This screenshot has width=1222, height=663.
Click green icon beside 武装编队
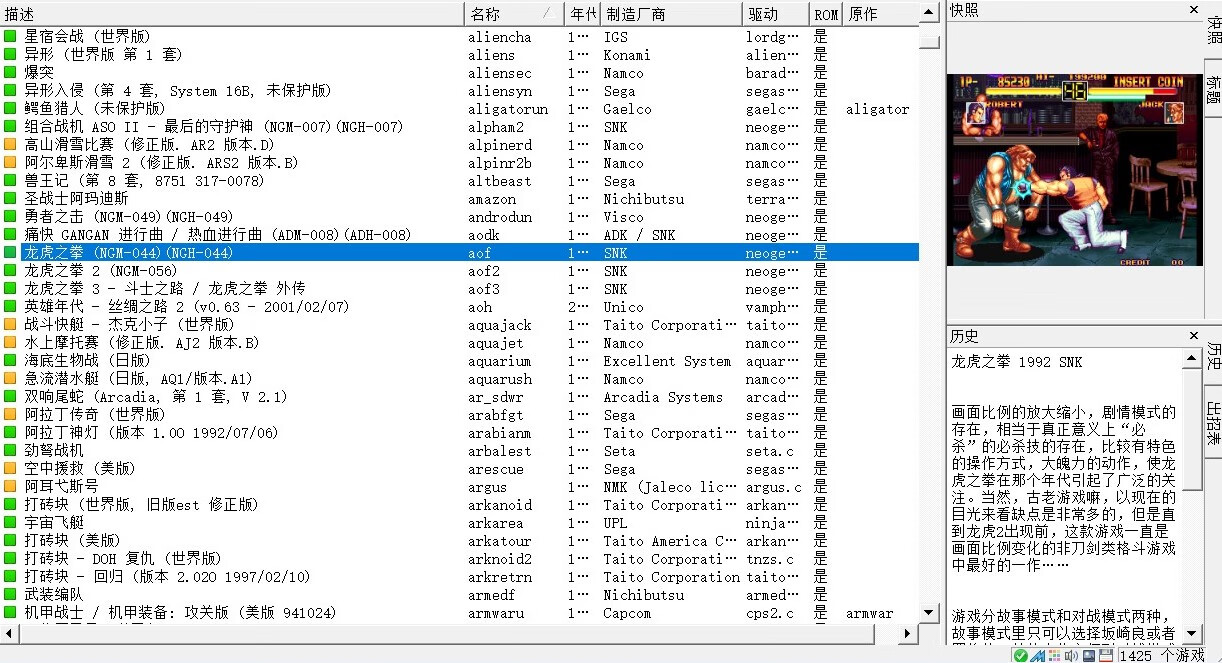coord(11,595)
